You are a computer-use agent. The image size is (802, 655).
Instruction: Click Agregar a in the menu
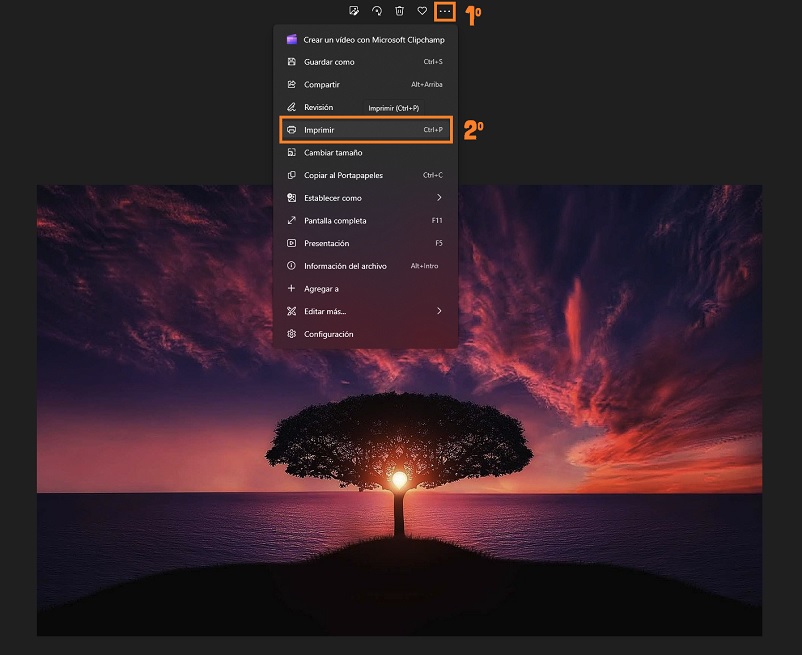322,288
